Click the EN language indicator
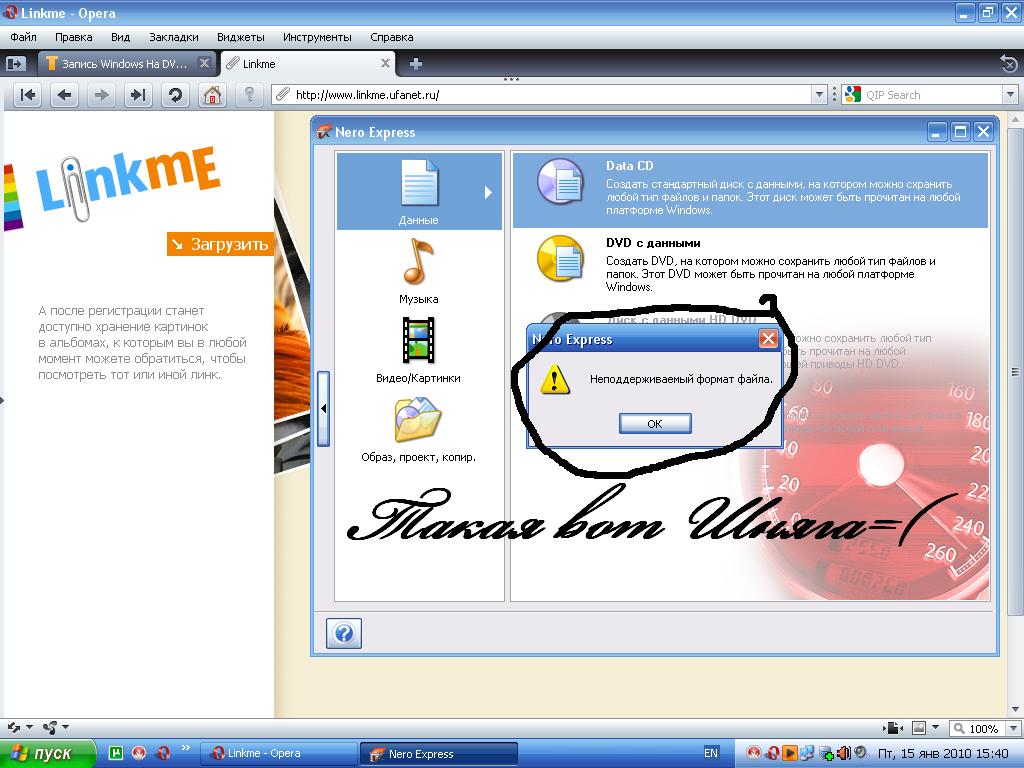 coord(711,753)
